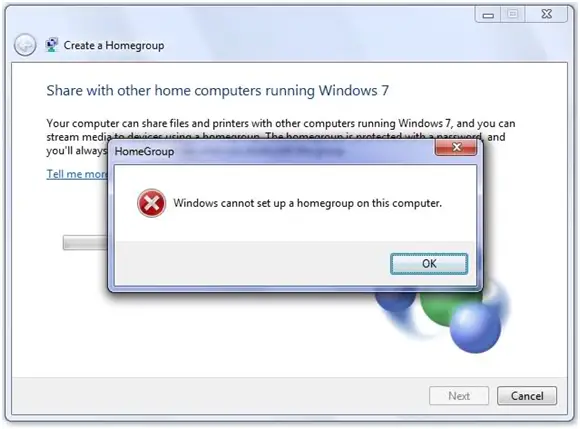The width and height of the screenshot is (580, 429).
Task: Click the greyed-out Next button
Action: 459,396
